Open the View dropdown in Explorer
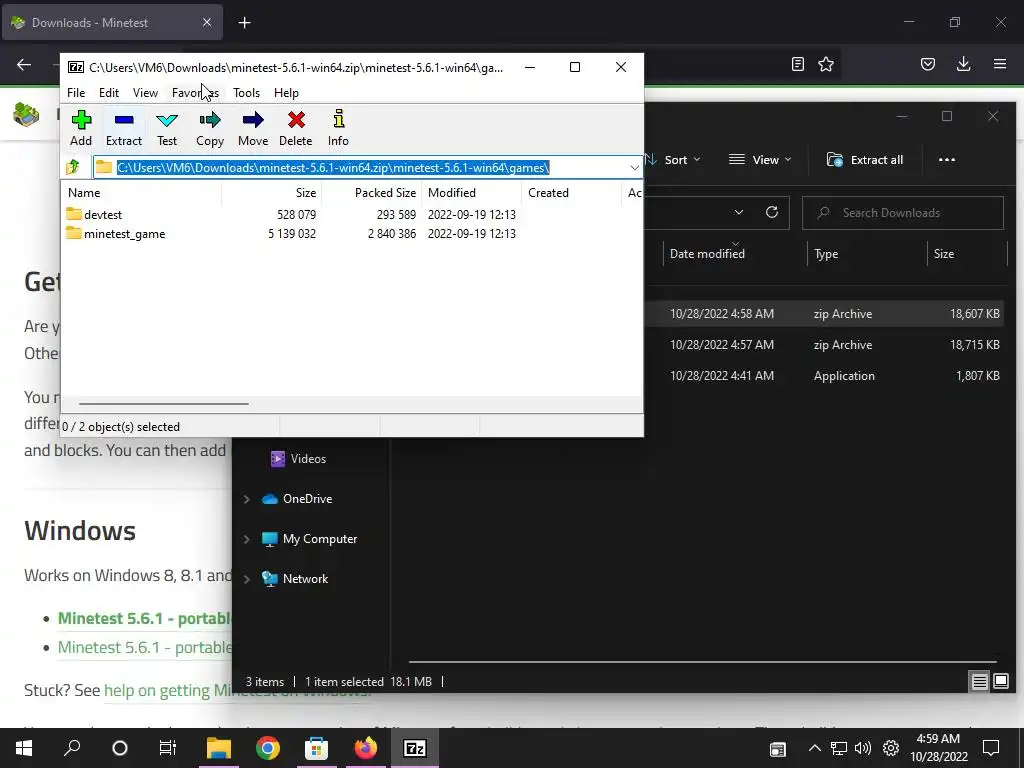The width and height of the screenshot is (1024, 768). click(760, 159)
